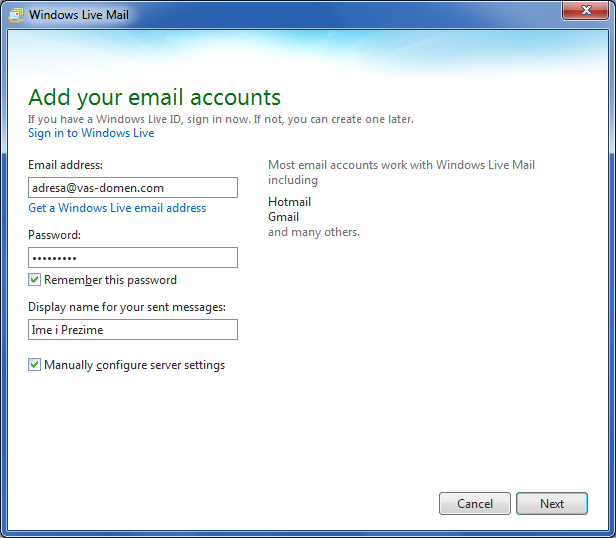Screen dimensions: 616x538
Task: Open the Sign in to Windows Live link
Action: click(91, 133)
